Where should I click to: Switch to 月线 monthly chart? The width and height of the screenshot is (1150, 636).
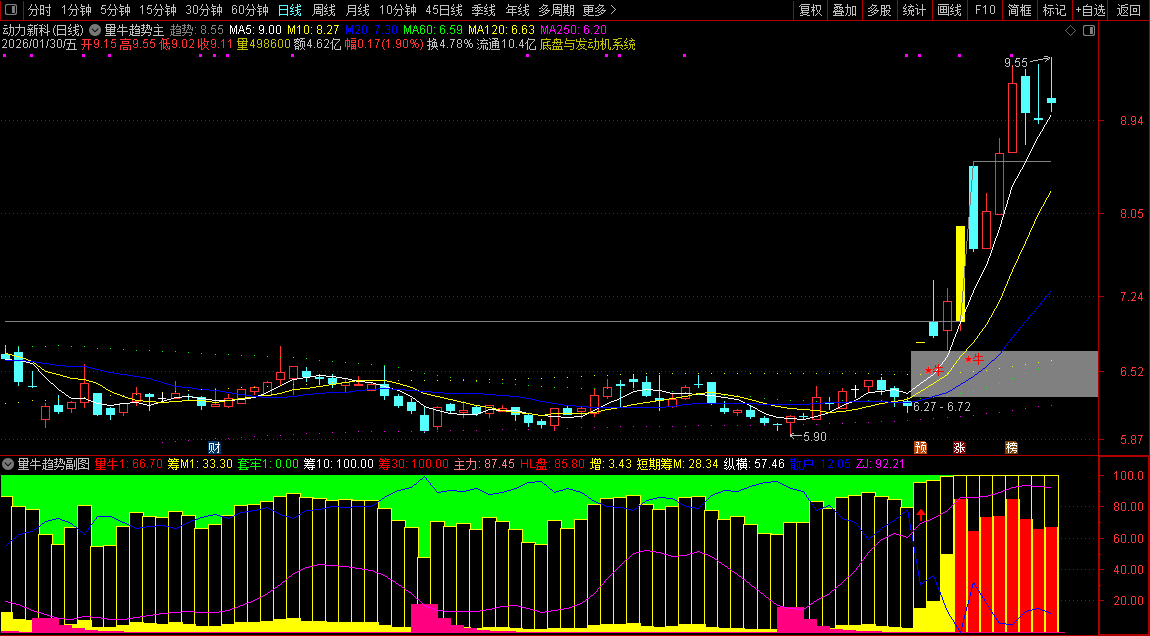pyautogui.click(x=357, y=10)
